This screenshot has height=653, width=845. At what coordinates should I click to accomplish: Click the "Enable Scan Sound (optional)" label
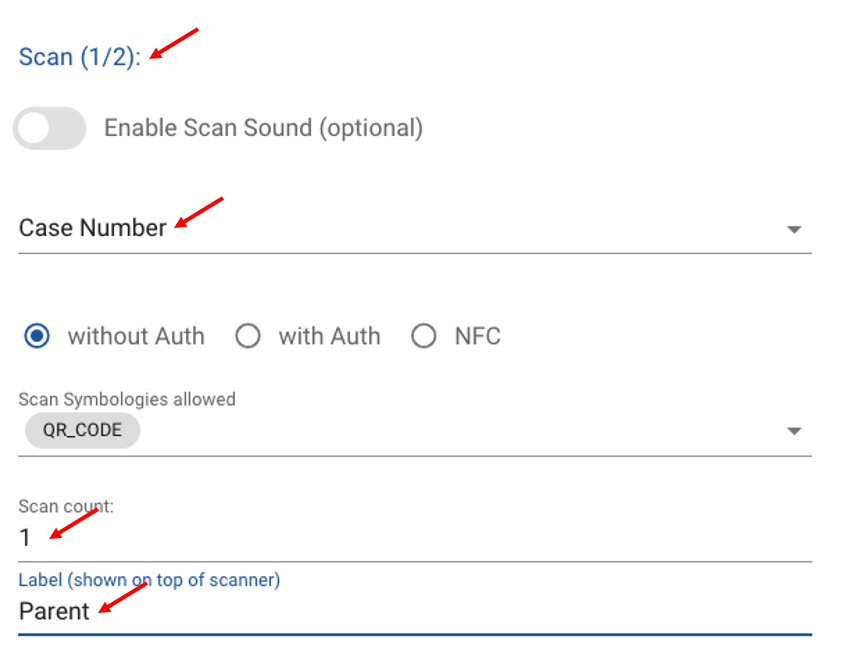tap(263, 128)
